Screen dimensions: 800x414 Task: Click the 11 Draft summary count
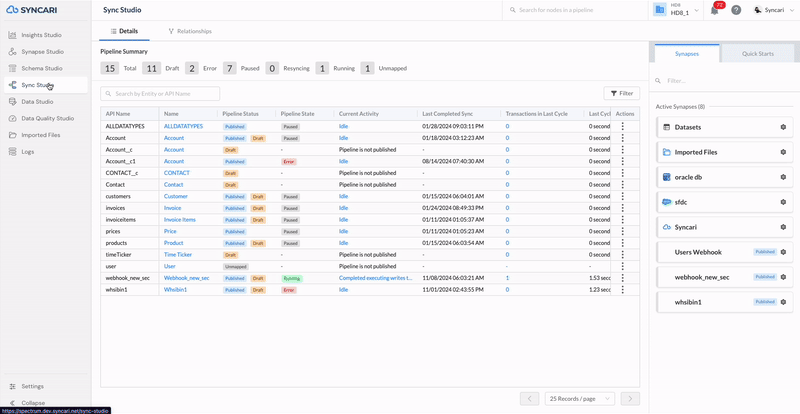point(152,68)
